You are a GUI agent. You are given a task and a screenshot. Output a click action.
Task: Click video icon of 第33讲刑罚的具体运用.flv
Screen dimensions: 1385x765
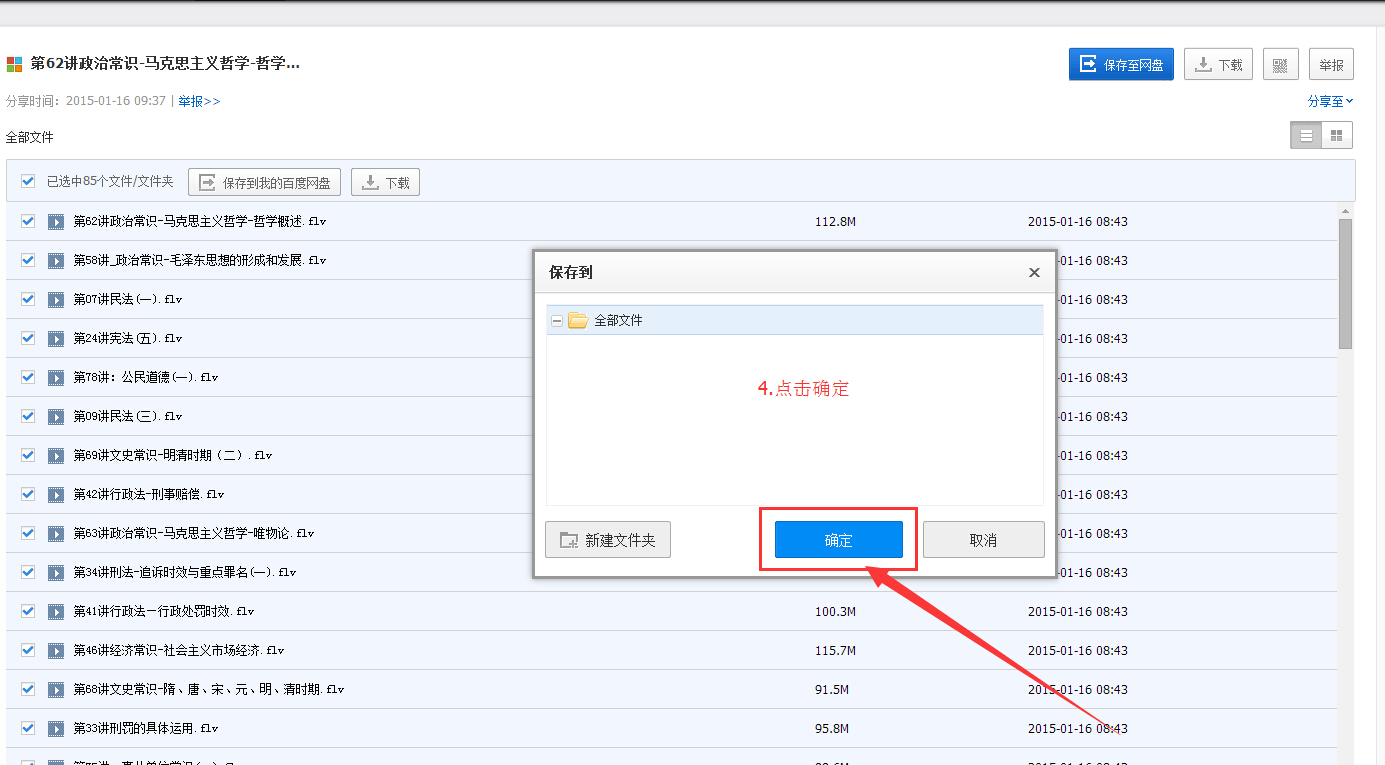click(x=56, y=728)
